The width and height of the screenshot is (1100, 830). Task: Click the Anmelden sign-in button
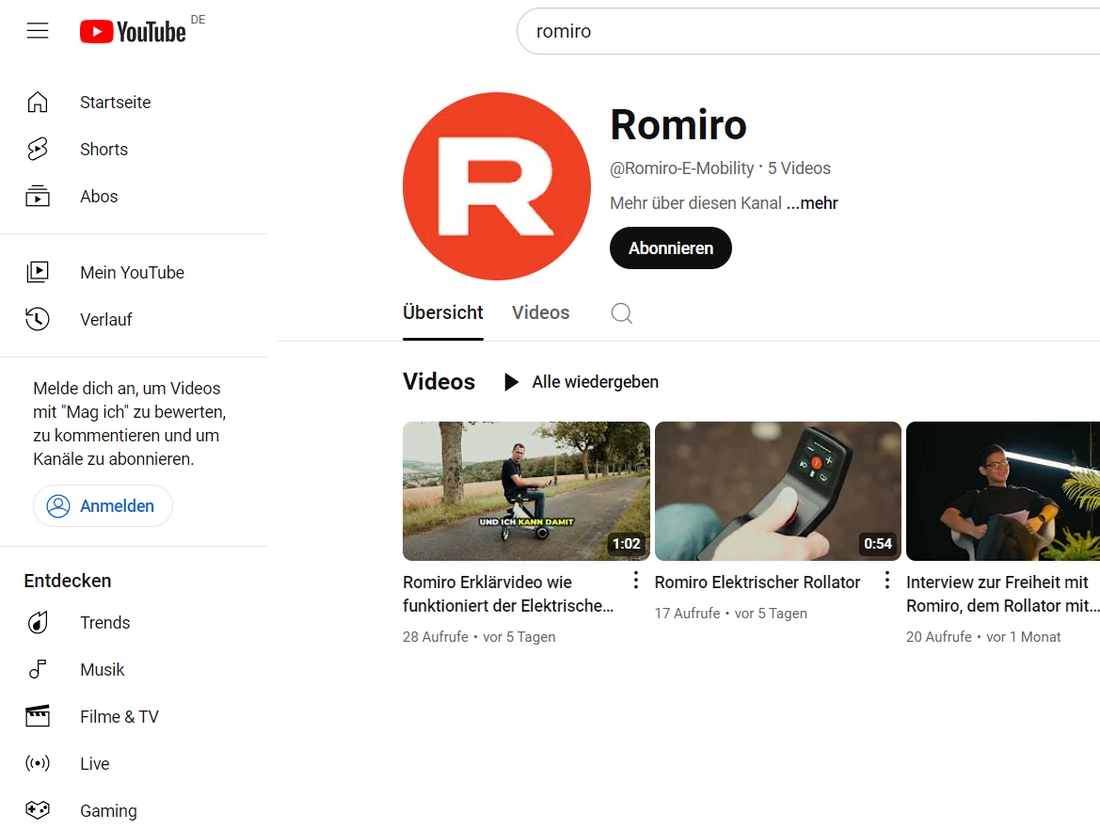click(103, 506)
